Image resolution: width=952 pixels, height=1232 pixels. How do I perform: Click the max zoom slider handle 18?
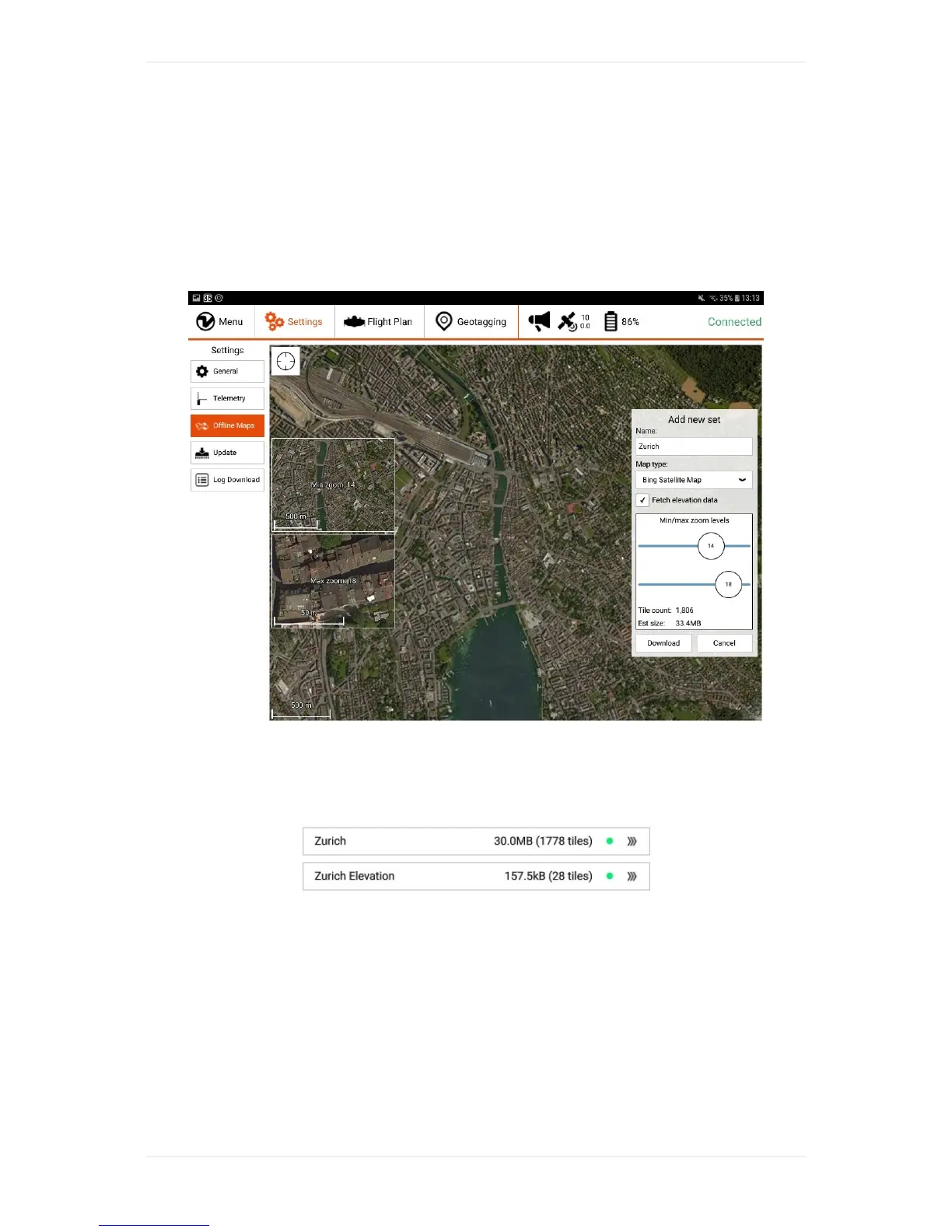728,584
